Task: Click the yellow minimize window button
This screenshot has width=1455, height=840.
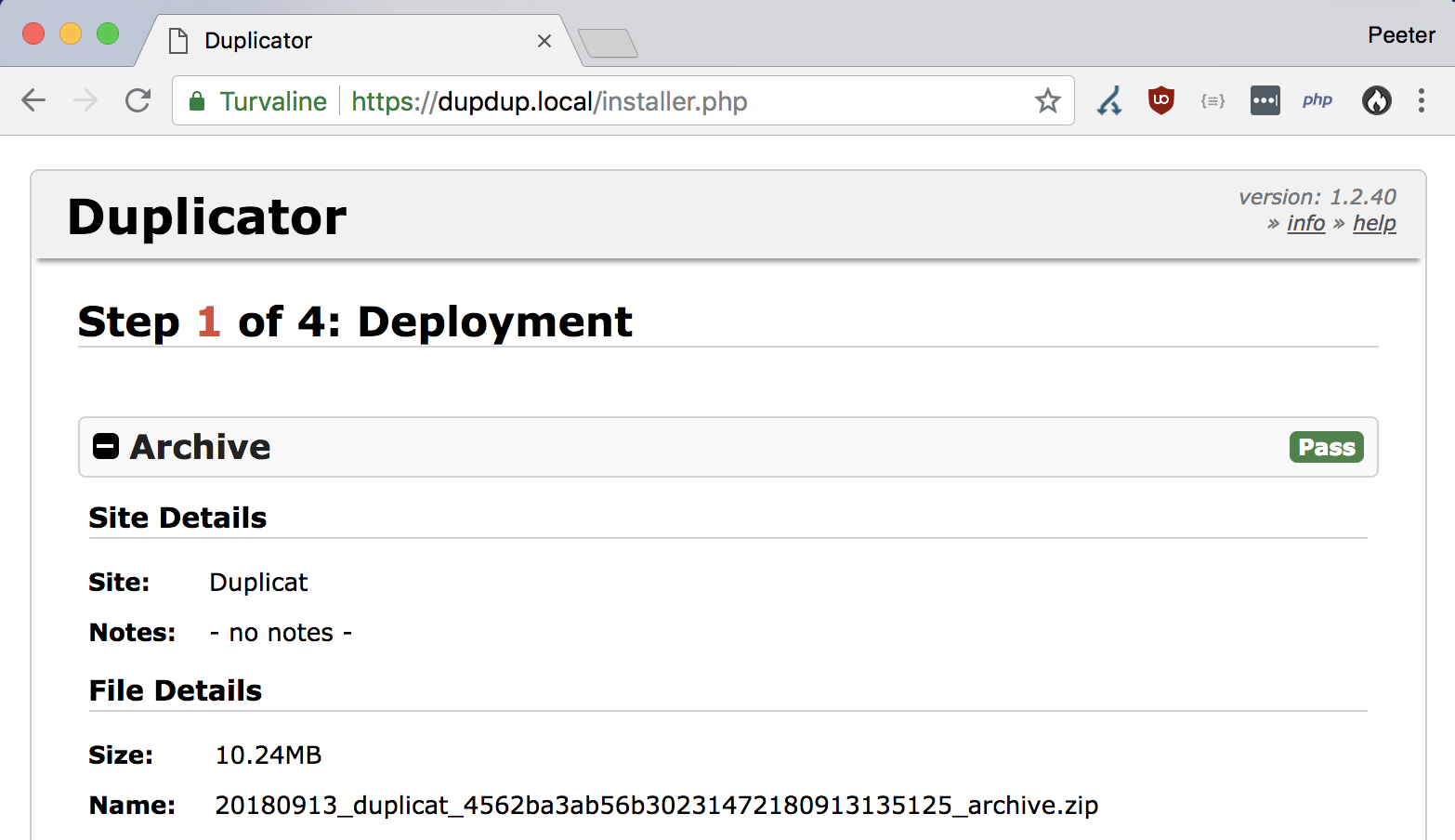Action: point(71,33)
